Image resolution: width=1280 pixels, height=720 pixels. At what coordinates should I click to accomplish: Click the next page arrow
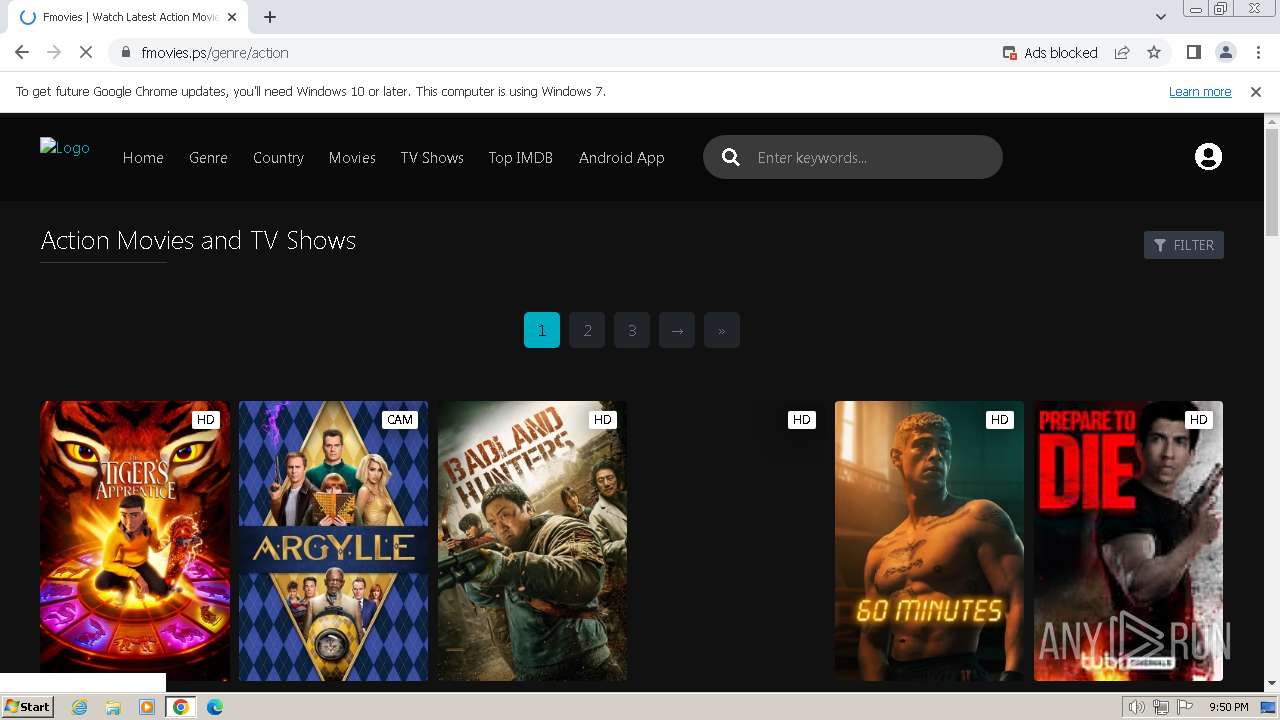click(677, 330)
